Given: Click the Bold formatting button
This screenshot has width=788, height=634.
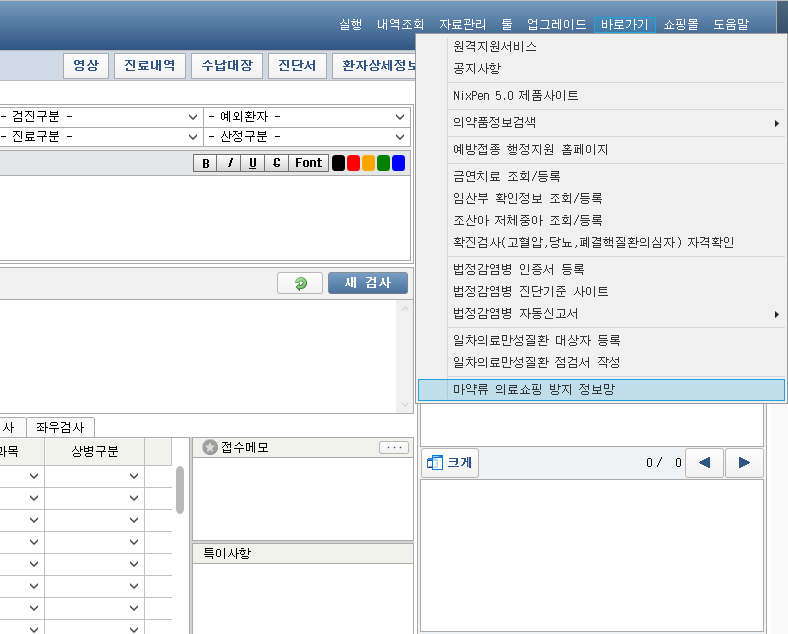Looking at the screenshot, I should pyautogui.click(x=206, y=163).
